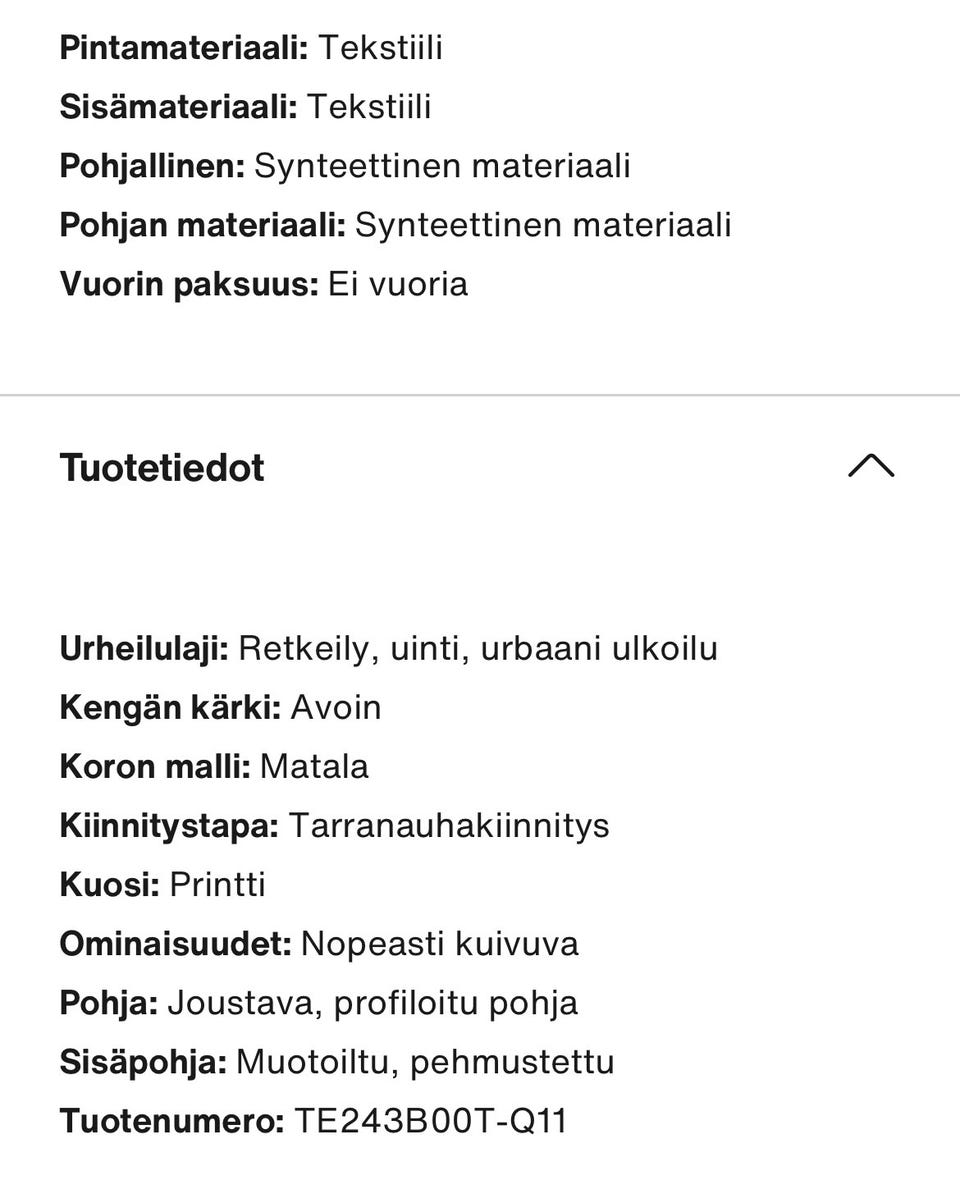This screenshot has width=960, height=1203.
Task: Select the Ominaisuudet row
Action: (x=320, y=943)
